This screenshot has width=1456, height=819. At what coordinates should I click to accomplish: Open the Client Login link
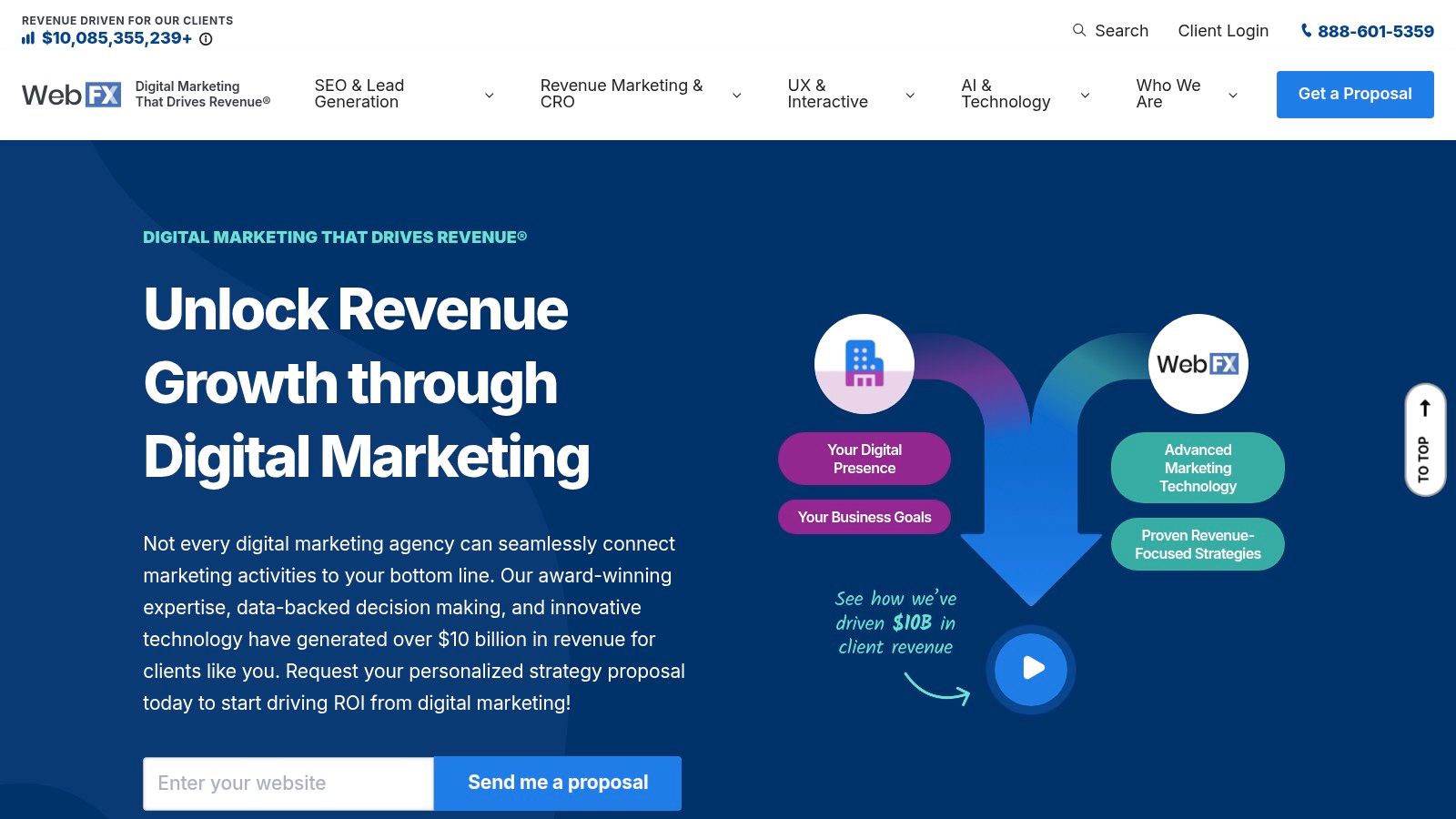[1223, 31]
